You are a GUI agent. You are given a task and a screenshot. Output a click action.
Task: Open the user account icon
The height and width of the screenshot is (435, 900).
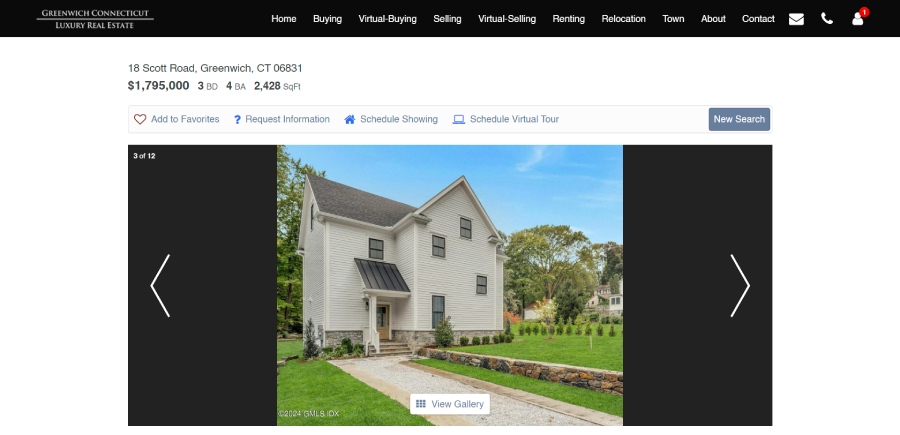click(858, 19)
